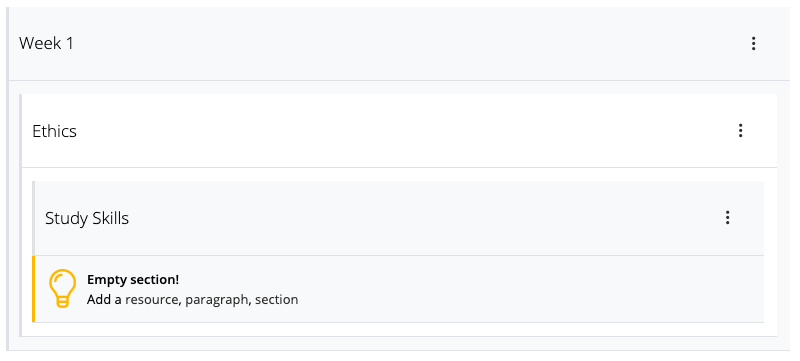Image resolution: width=800 pixels, height=361 pixels.
Task: Add a paragraph via the paragraph link
Action: (218, 300)
